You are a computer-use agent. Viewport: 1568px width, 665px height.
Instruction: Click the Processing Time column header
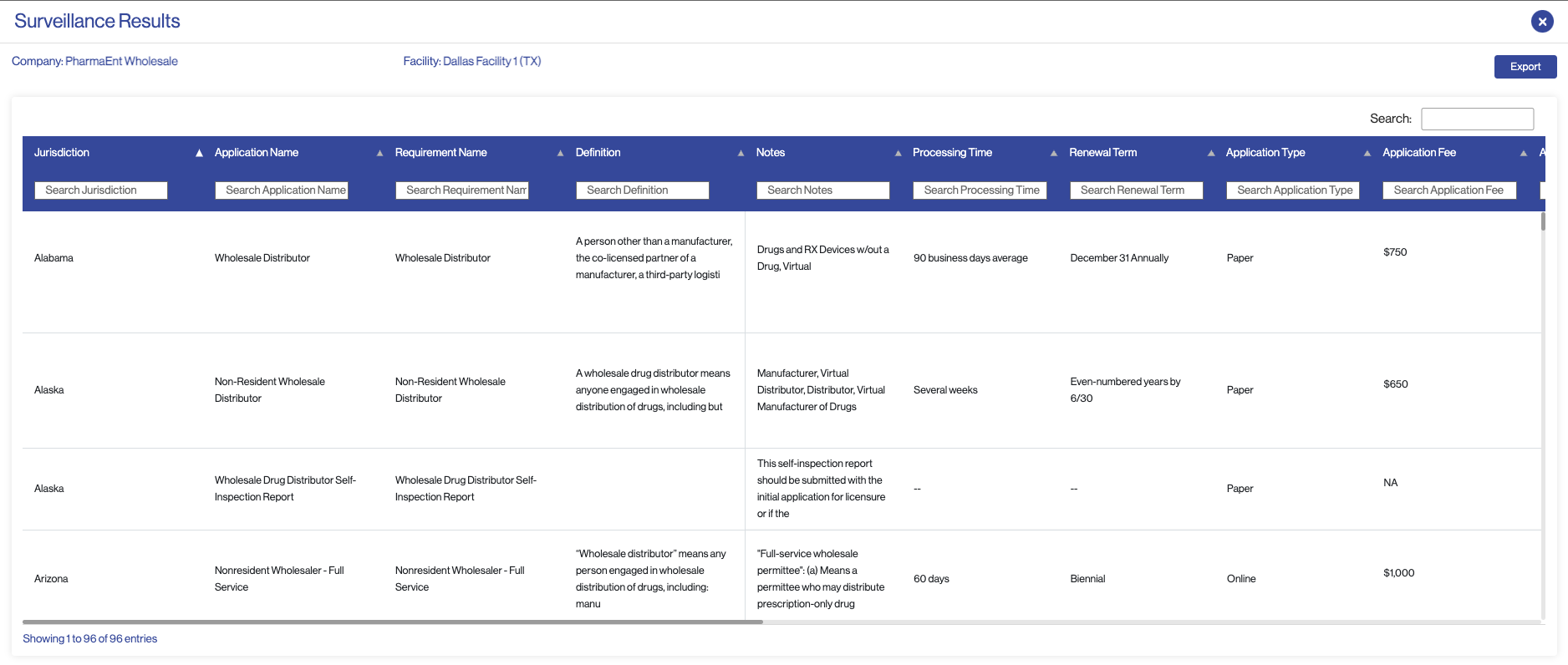[952, 152]
